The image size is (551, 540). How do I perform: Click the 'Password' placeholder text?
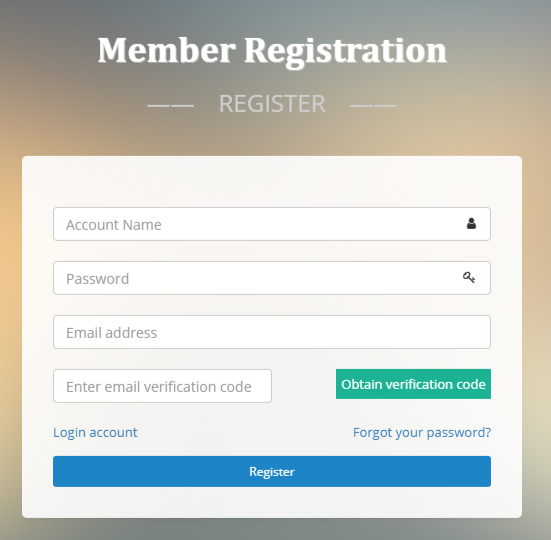pyautogui.click(x=97, y=279)
